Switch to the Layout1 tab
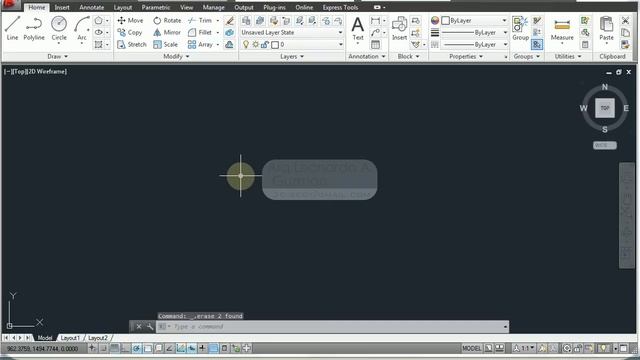640x360 pixels. tap(70, 338)
